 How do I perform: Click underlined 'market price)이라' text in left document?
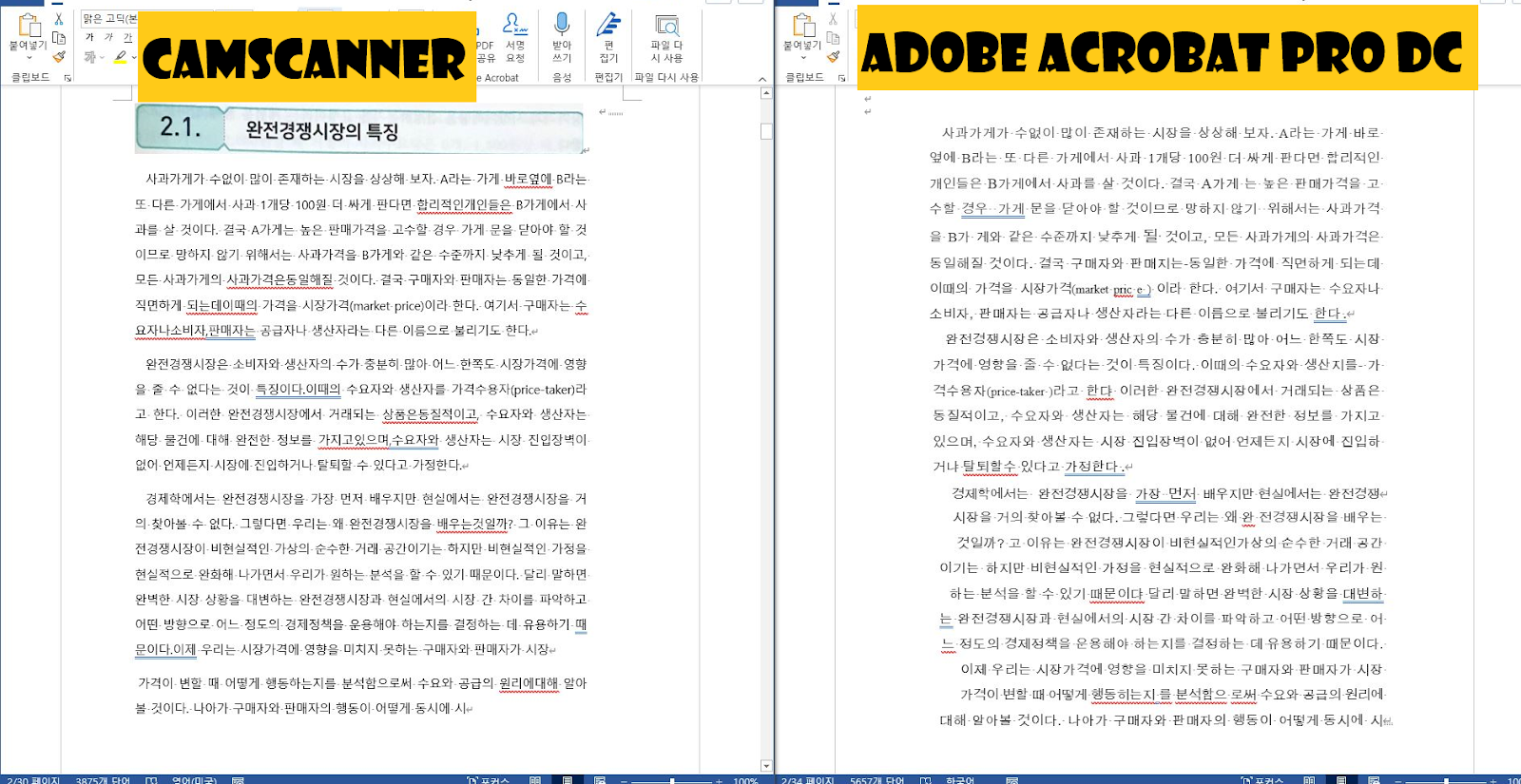400,305
